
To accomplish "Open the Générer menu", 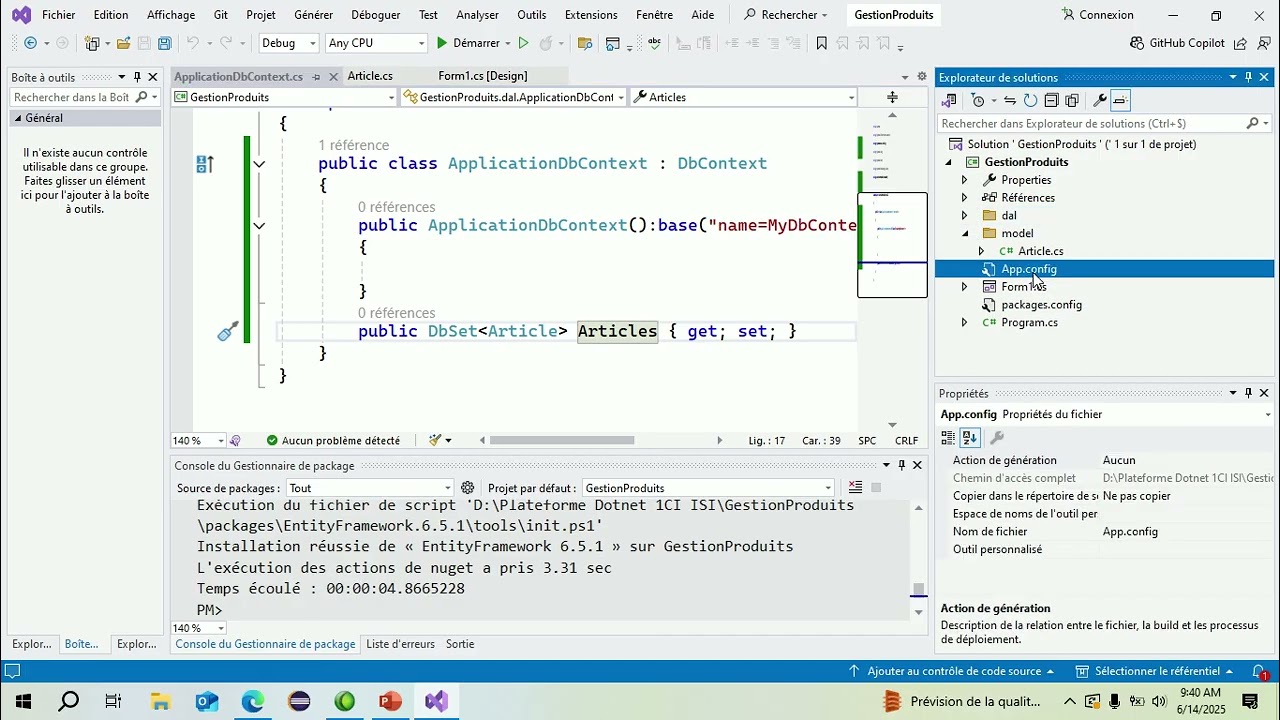I will click(314, 15).
